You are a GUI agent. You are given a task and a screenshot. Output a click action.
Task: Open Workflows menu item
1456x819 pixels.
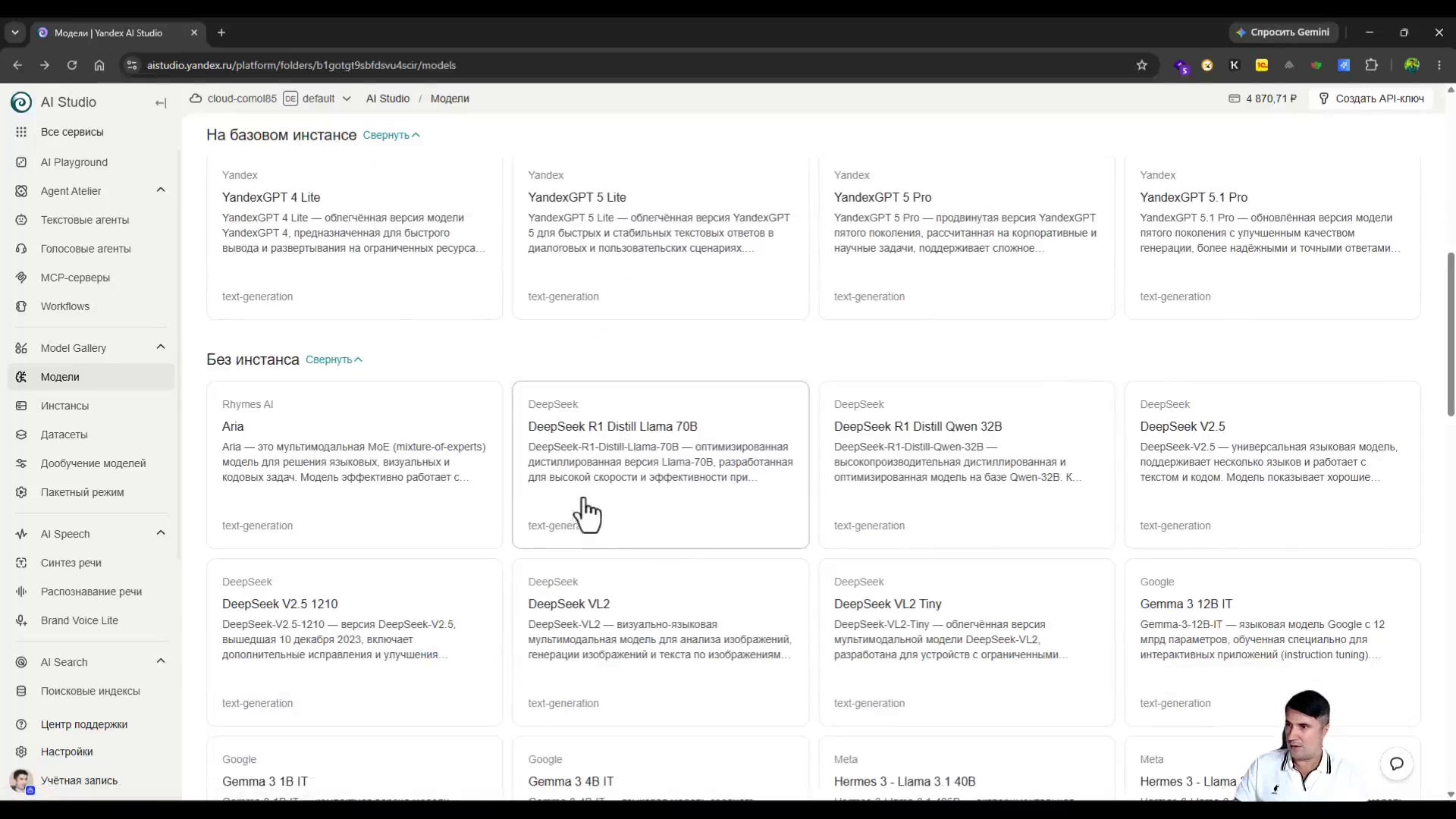[91, 306]
